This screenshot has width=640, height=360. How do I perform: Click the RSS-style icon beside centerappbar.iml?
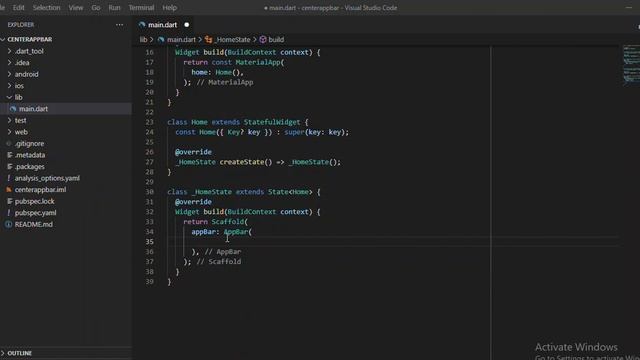click(9, 190)
